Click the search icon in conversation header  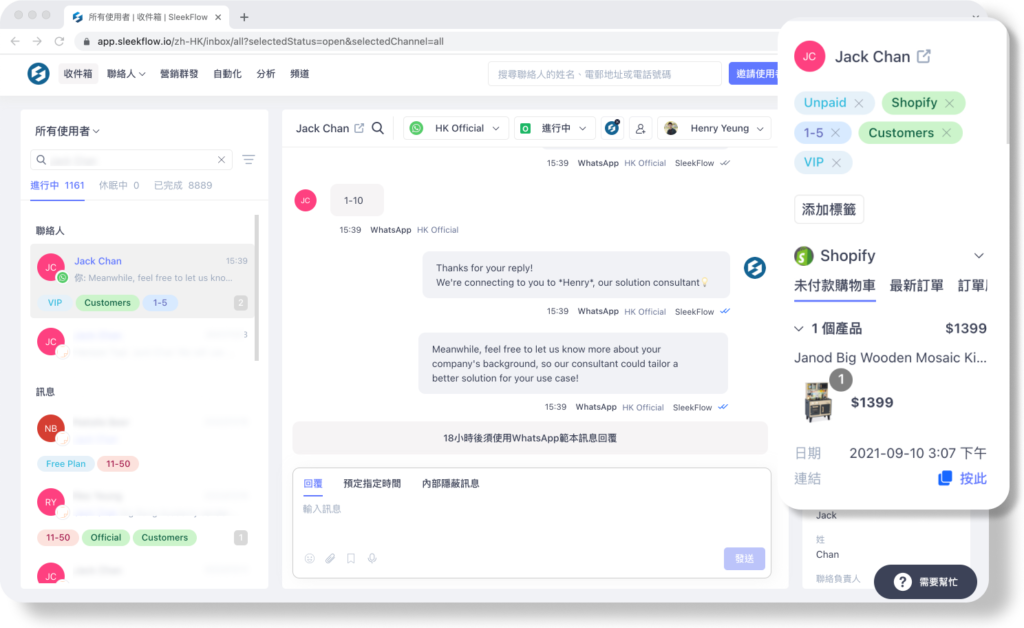378,128
